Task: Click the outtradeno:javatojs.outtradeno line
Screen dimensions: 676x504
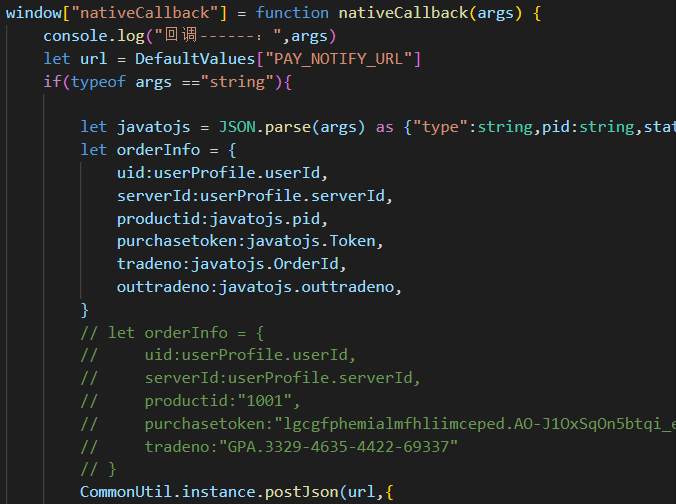Action: 258,288
